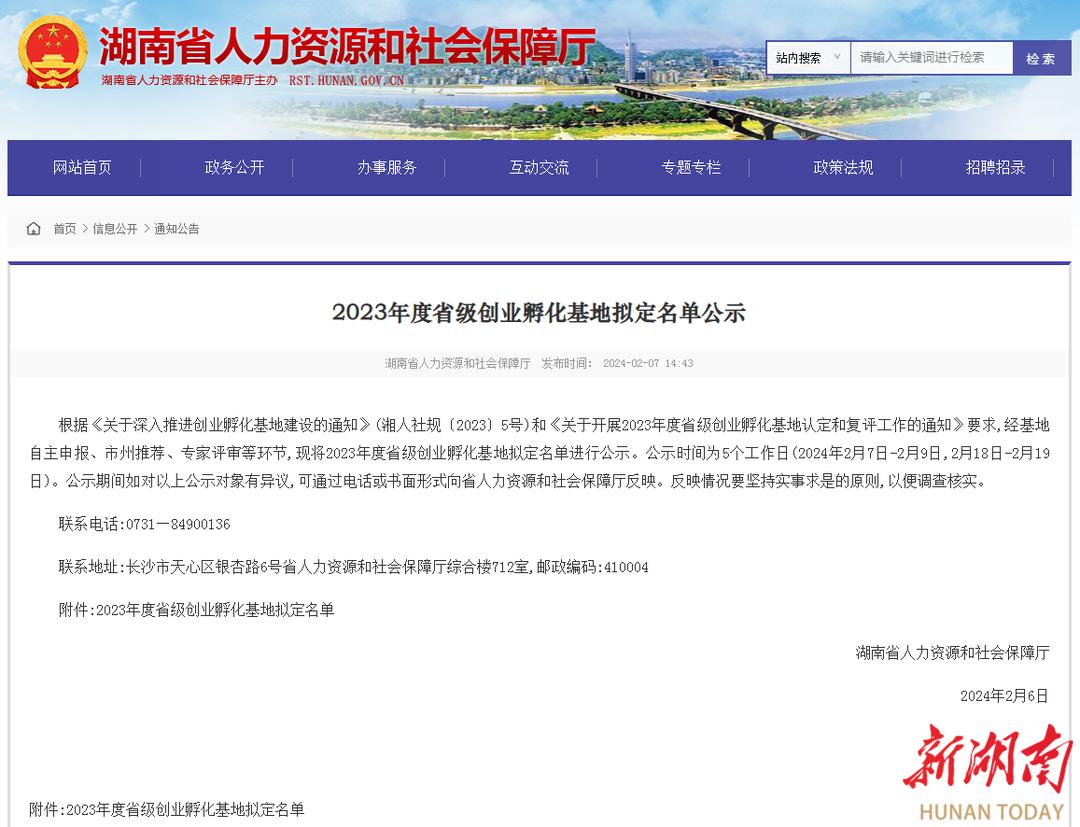Viewport: 1080px width, 827px height.
Task: Open the 专题专栏 menu item
Action: (x=691, y=167)
